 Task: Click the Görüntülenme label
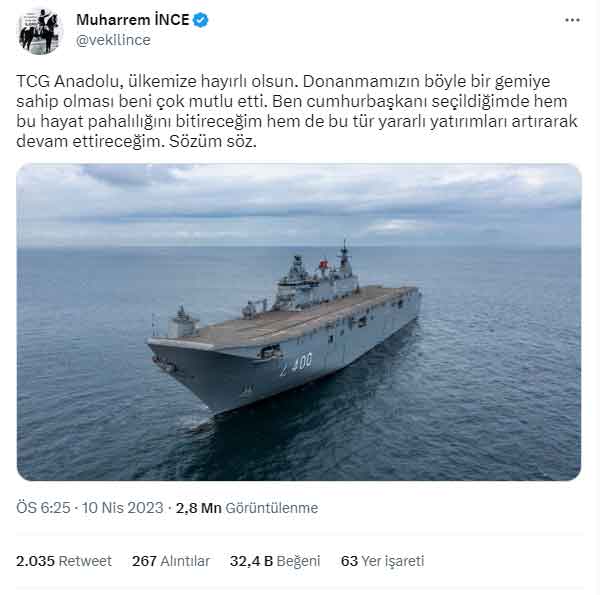pyautogui.click(x=272, y=508)
